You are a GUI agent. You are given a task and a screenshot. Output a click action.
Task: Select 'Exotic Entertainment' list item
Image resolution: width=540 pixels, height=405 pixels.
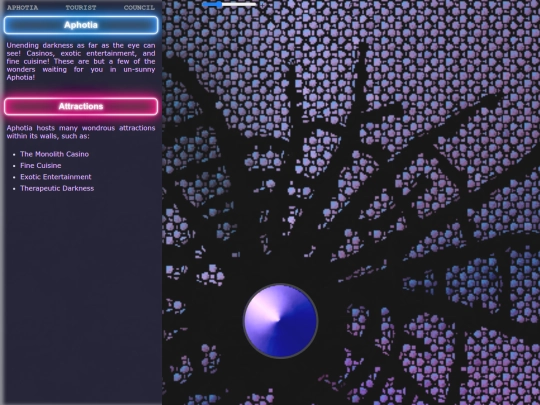point(56,177)
